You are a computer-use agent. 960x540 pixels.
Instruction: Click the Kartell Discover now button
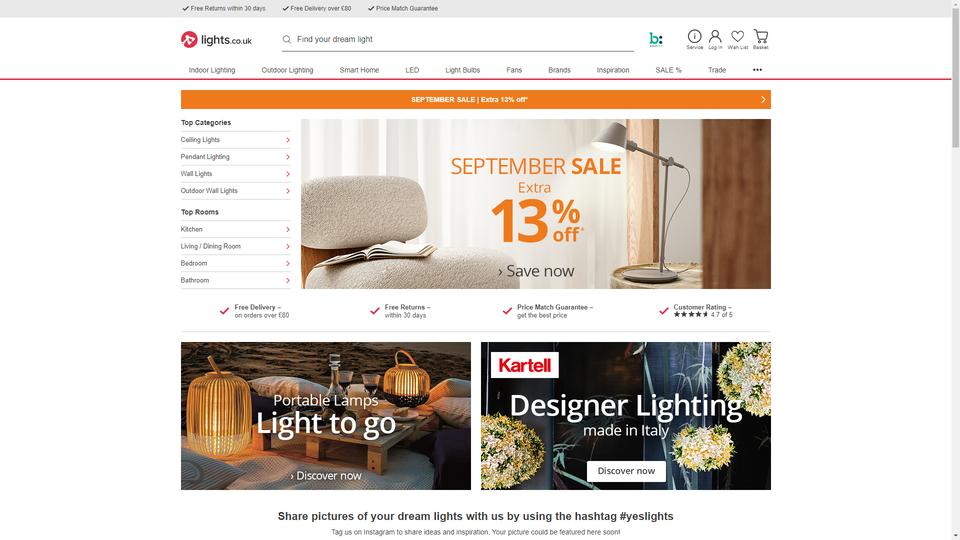[x=626, y=471]
